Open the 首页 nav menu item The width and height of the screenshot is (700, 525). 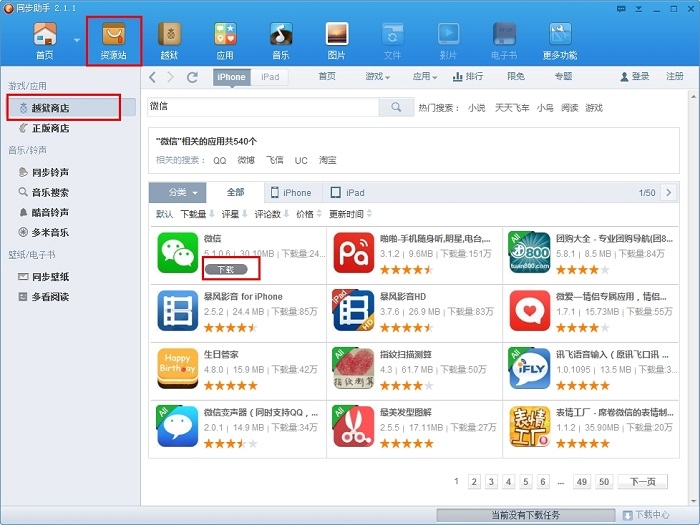pos(327,76)
